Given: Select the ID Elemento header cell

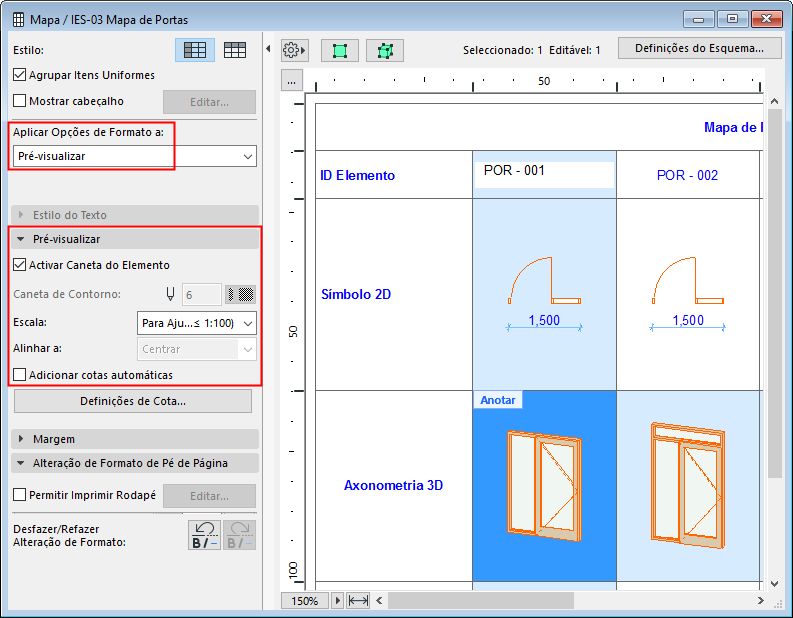Looking at the screenshot, I should [394, 175].
